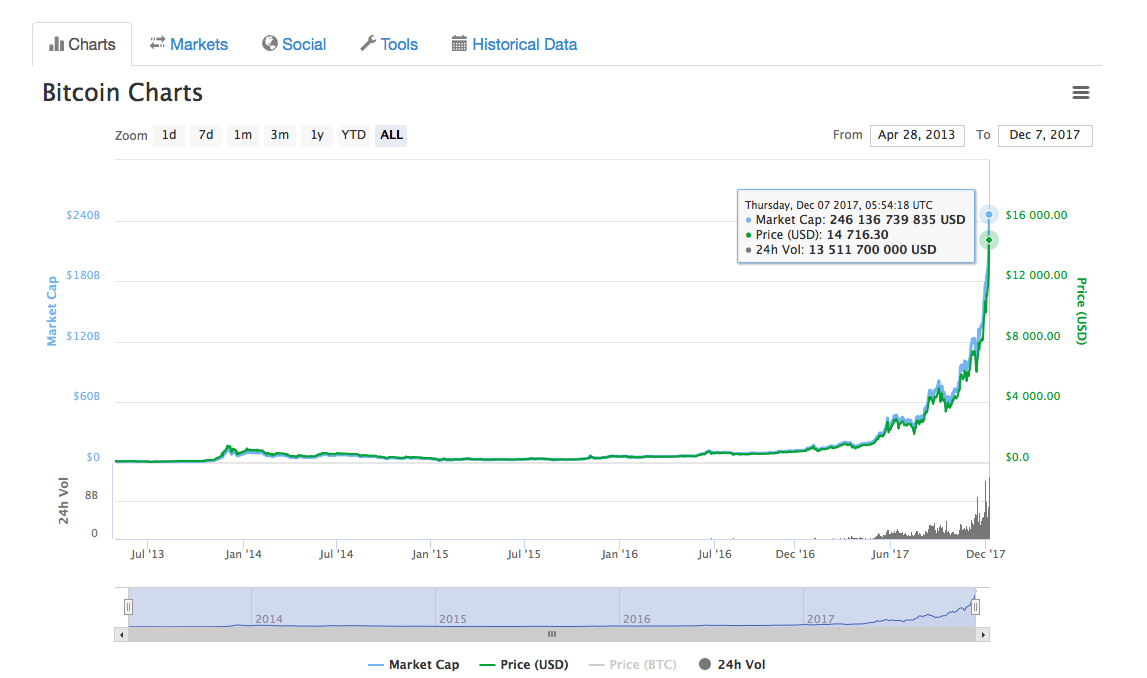Screen dimensions: 1147x678
Task: Click the $180B market cap axis label
Action: pyautogui.click(x=83, y=275)
